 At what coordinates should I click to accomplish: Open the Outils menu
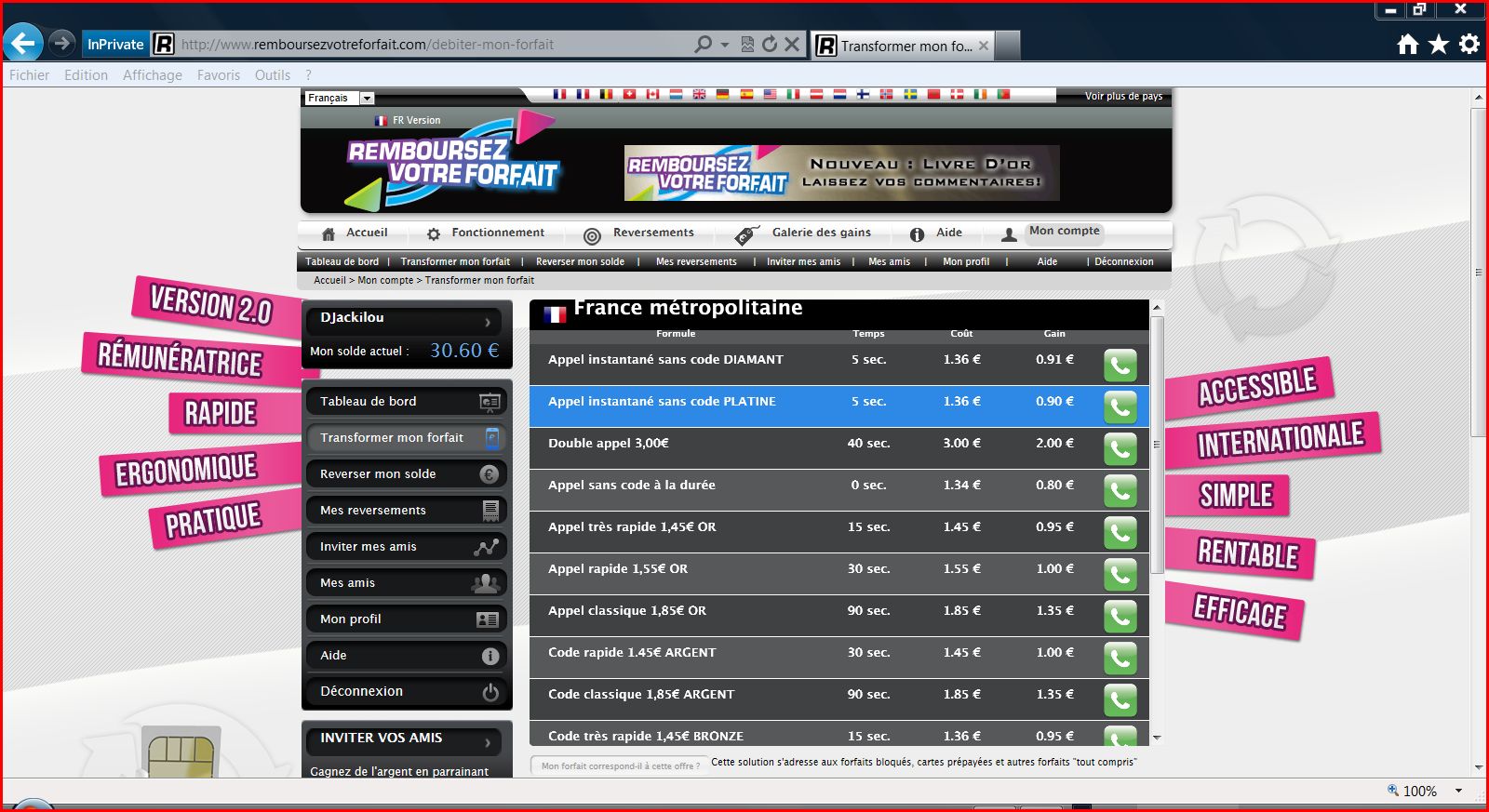[273, 75]
